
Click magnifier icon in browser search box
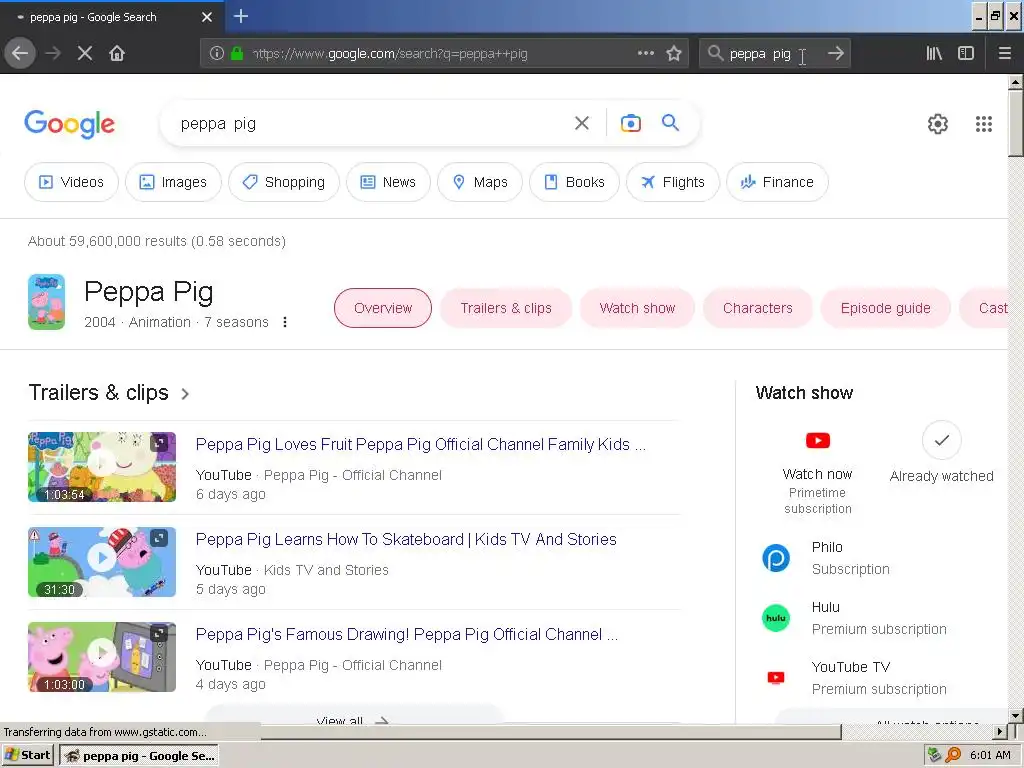[x=715, y=54]
